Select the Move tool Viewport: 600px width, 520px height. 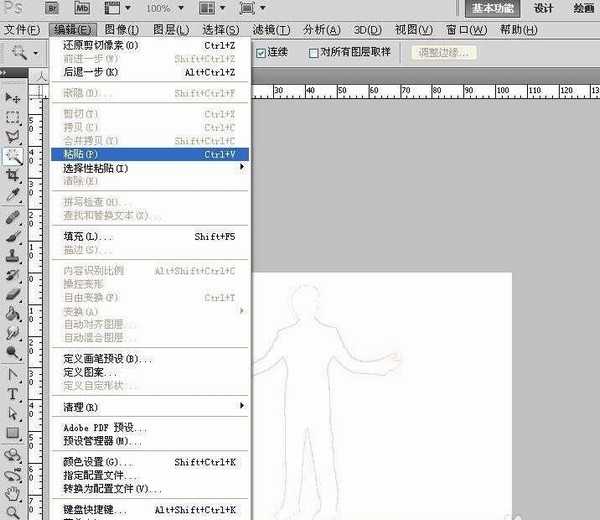tap(12, 98)
